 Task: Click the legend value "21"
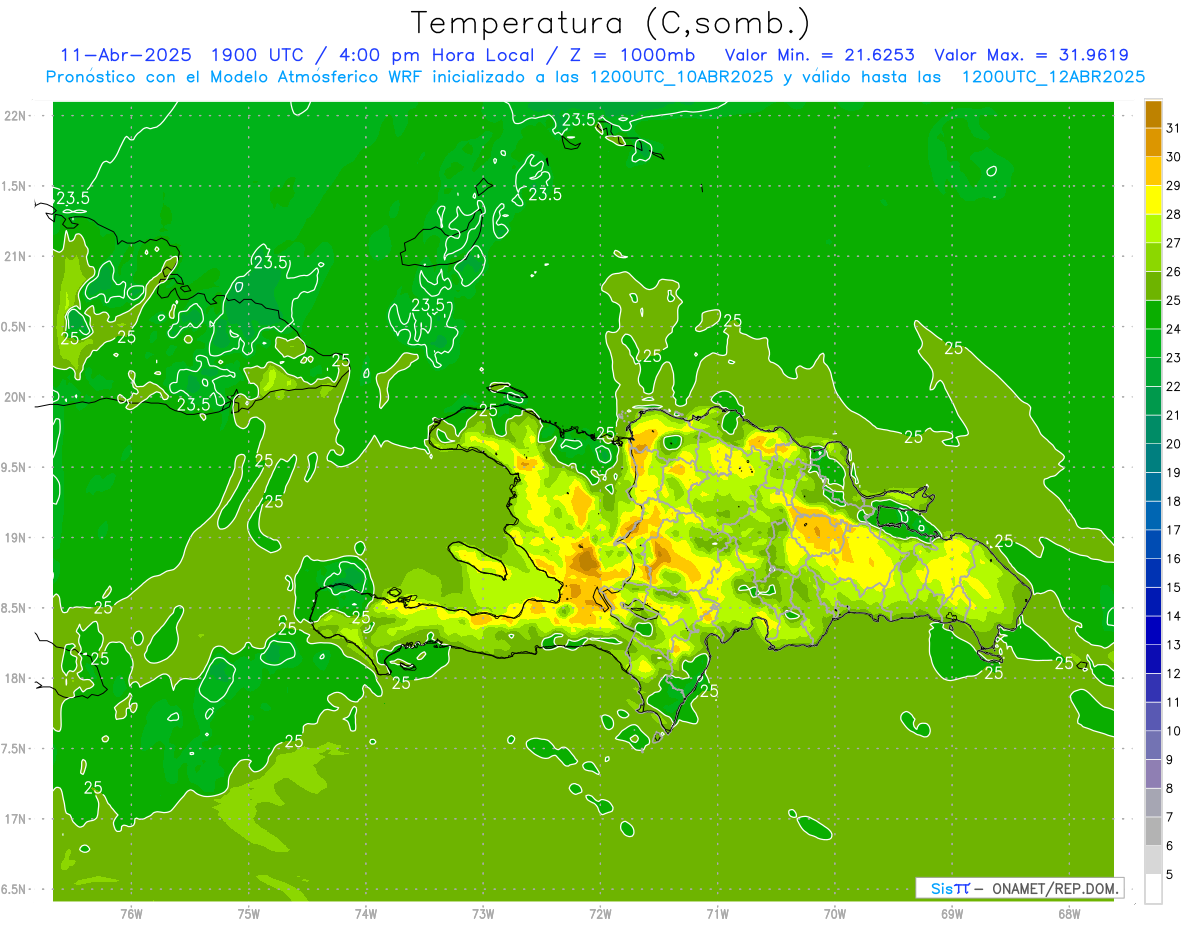(x=1173, y=415)
